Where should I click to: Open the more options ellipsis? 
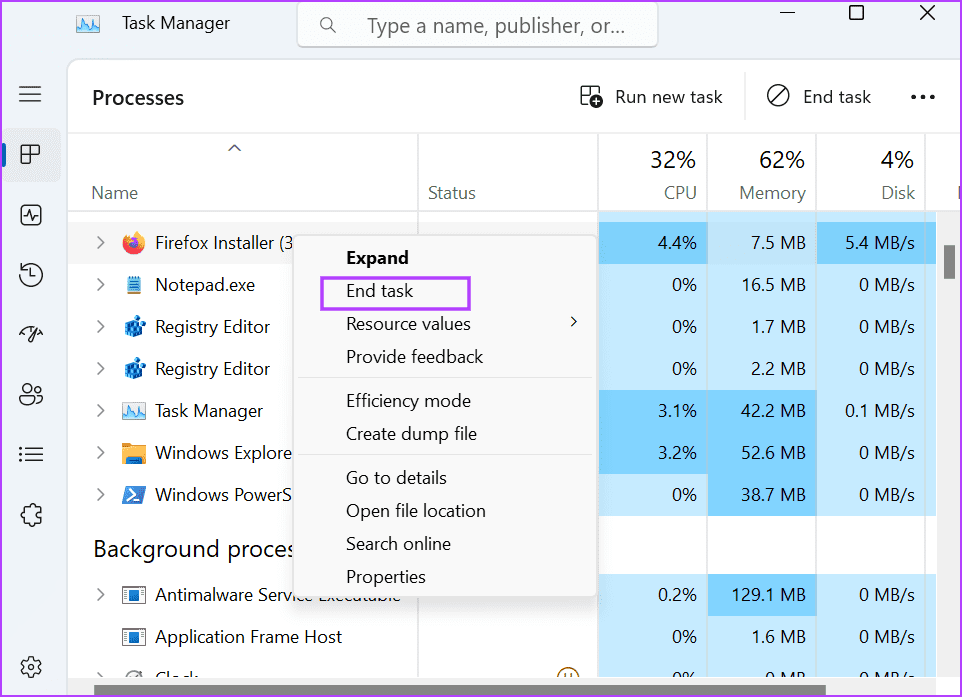[923, 97]
